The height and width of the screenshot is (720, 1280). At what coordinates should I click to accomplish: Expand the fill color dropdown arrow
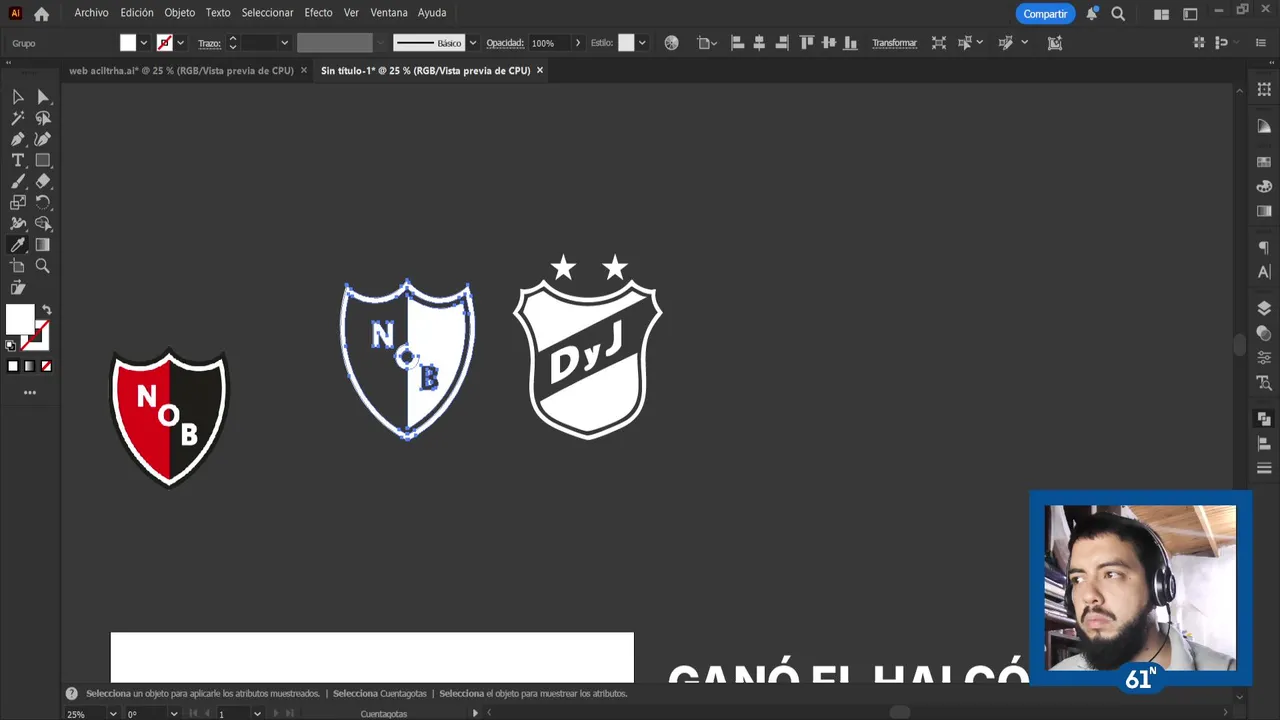pyautogui.click(x=144, y=43)
